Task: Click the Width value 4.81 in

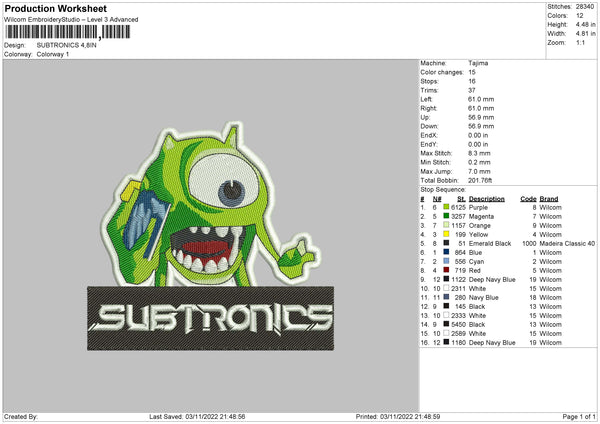Action: [x=585, y=34]
